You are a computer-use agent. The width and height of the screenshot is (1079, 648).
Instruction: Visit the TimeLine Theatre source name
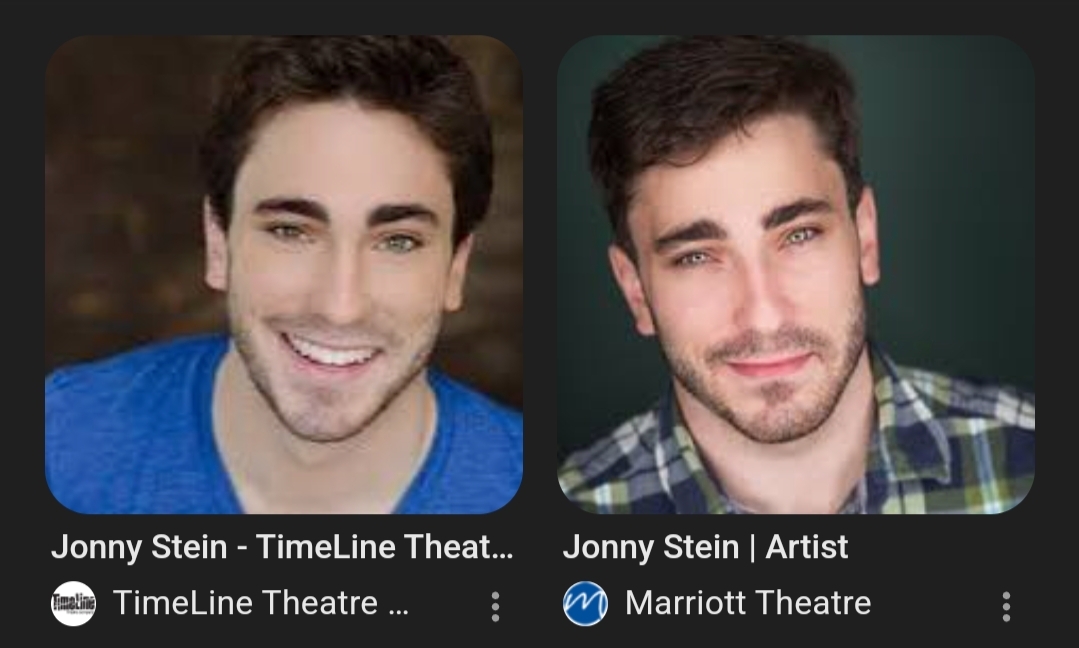(261, 603)
